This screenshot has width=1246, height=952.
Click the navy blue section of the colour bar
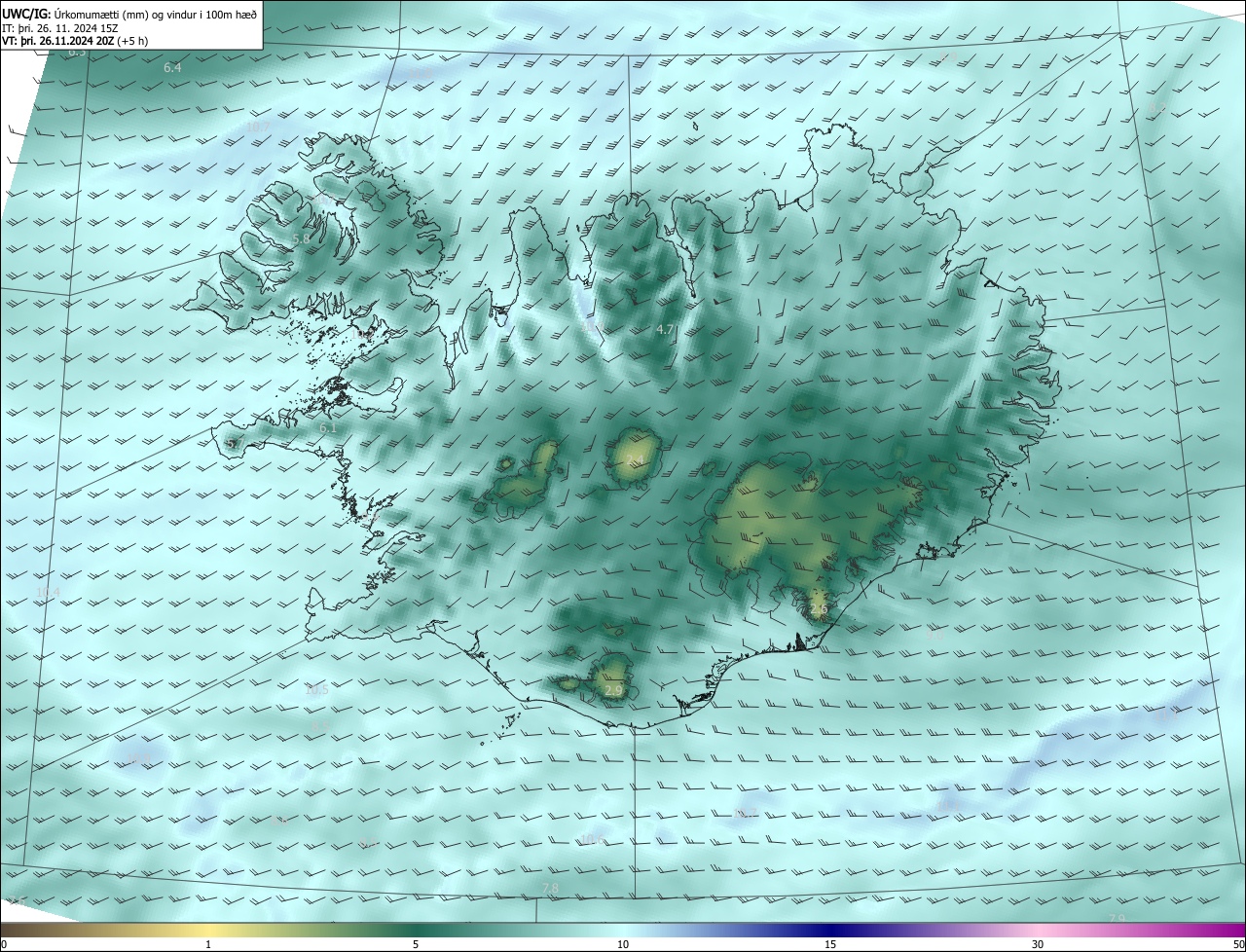click(830, 930)
